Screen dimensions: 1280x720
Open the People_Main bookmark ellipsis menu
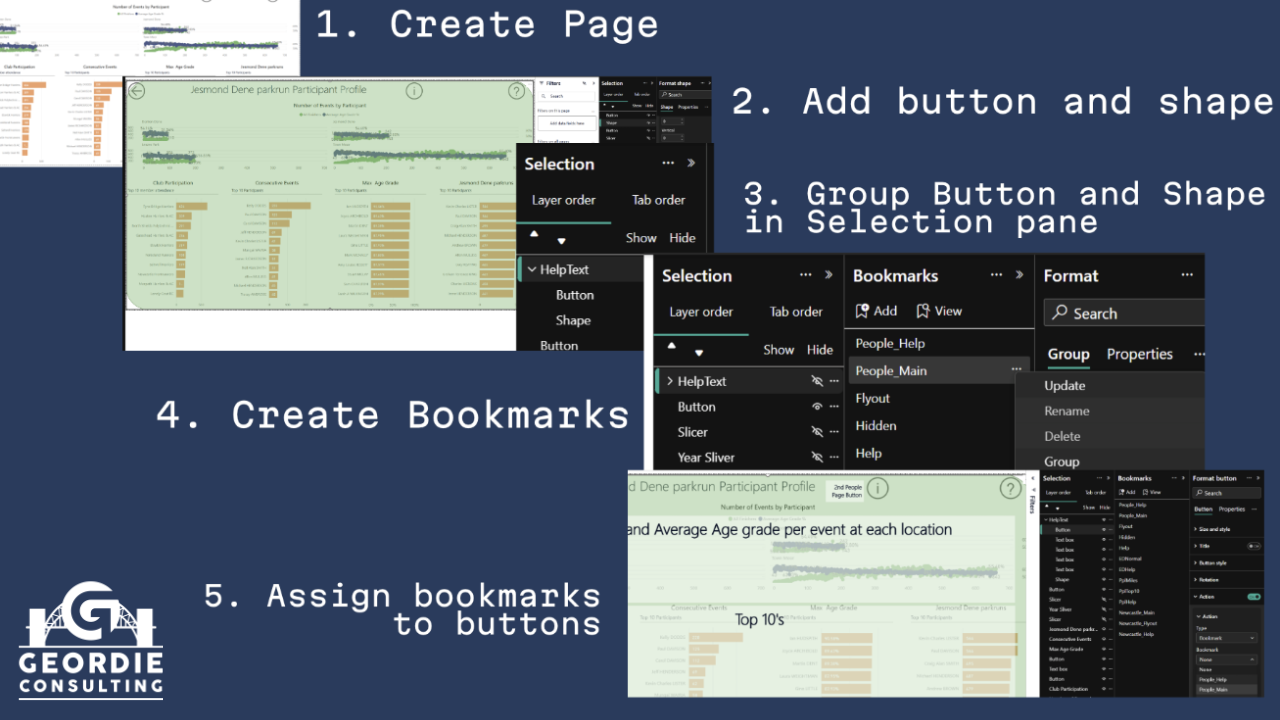(x=1016, y=370)
